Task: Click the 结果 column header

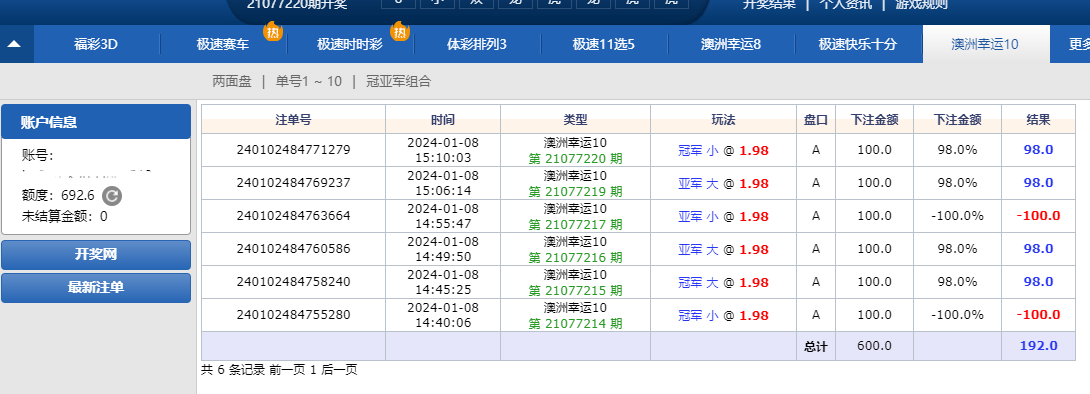Action: coord(1039,120)
